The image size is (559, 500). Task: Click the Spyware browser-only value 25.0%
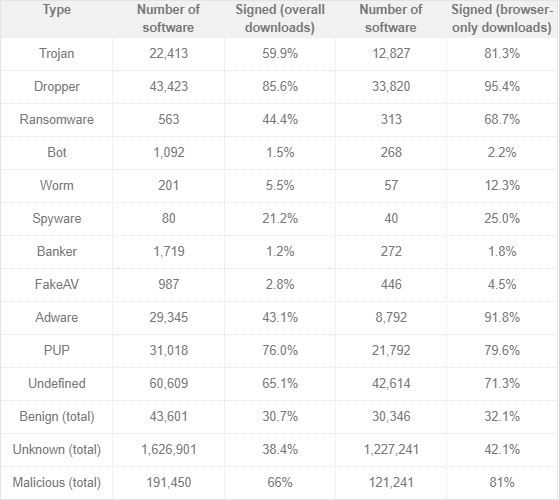tap(502, 218)
